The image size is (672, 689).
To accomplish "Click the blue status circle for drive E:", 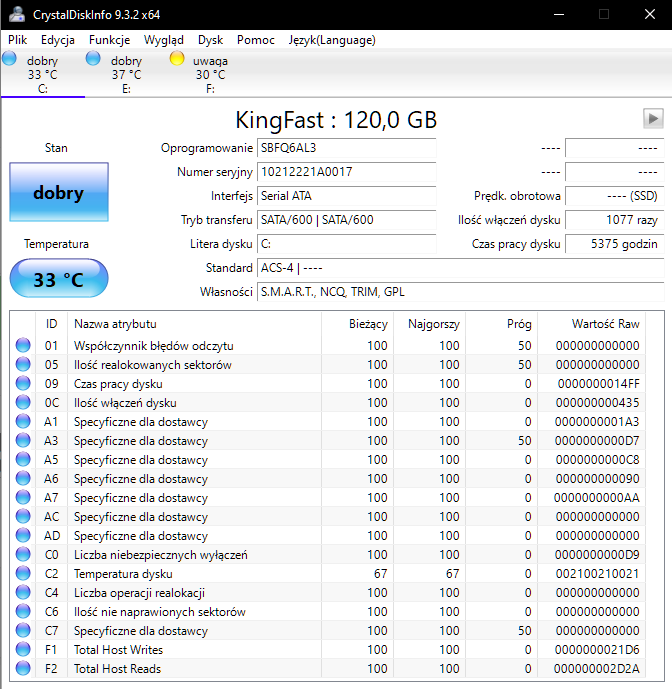I will pos(93,58).
